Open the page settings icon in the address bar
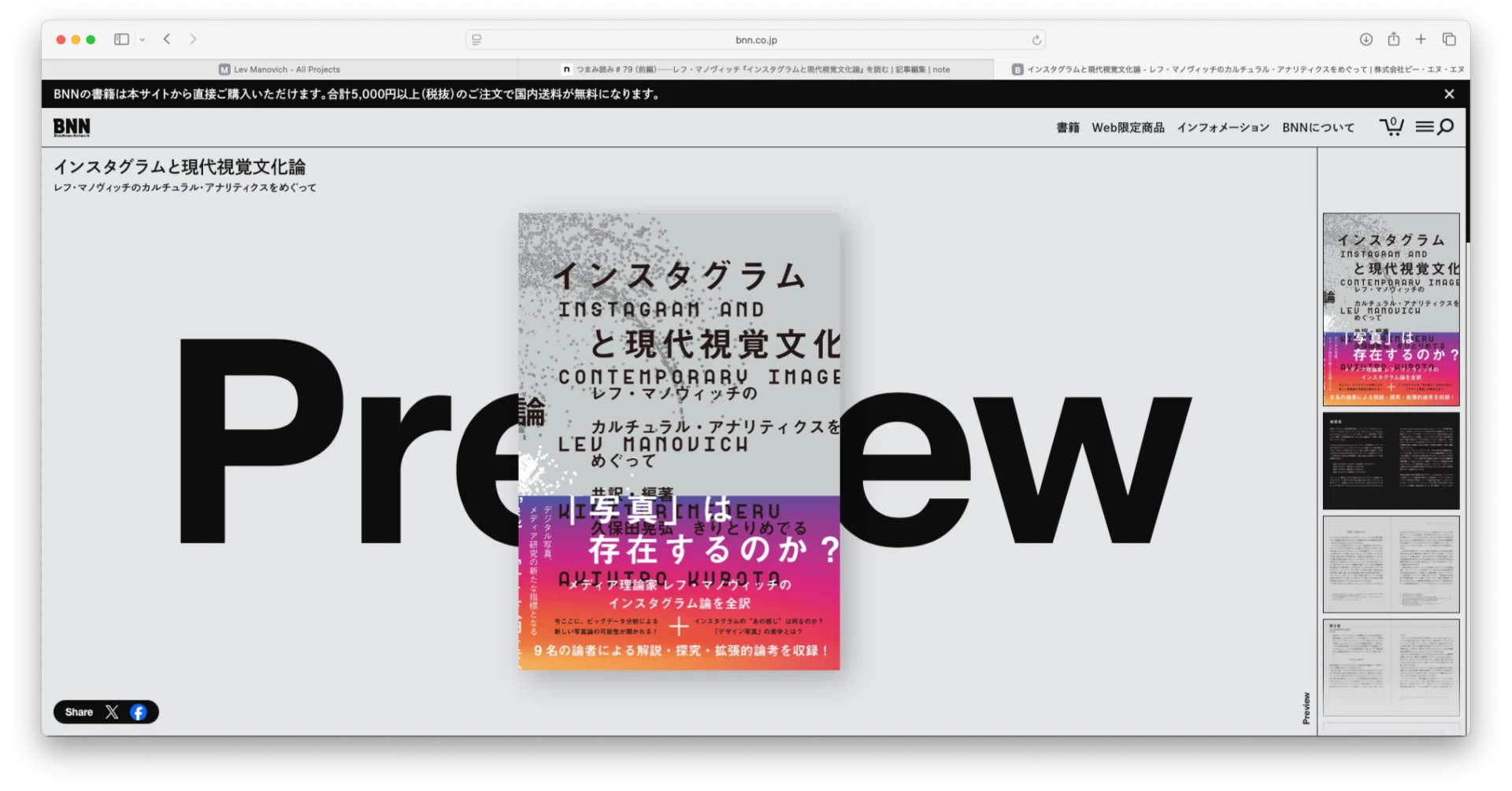This screenshot has width=1512, height=791. pyautogui.click(x=476, y=39)
